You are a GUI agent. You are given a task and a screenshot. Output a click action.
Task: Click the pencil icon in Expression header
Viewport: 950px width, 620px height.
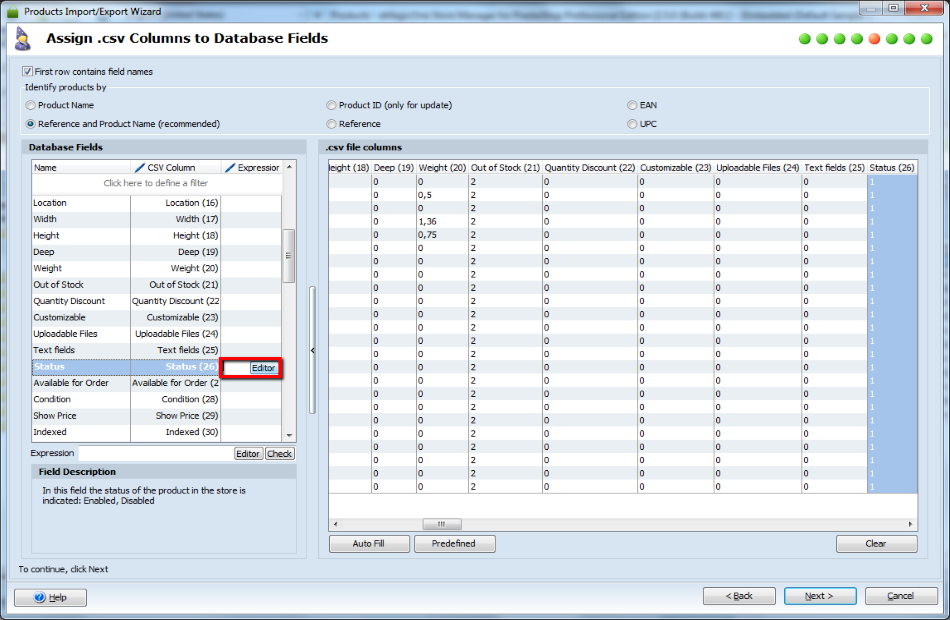[230, 168]
